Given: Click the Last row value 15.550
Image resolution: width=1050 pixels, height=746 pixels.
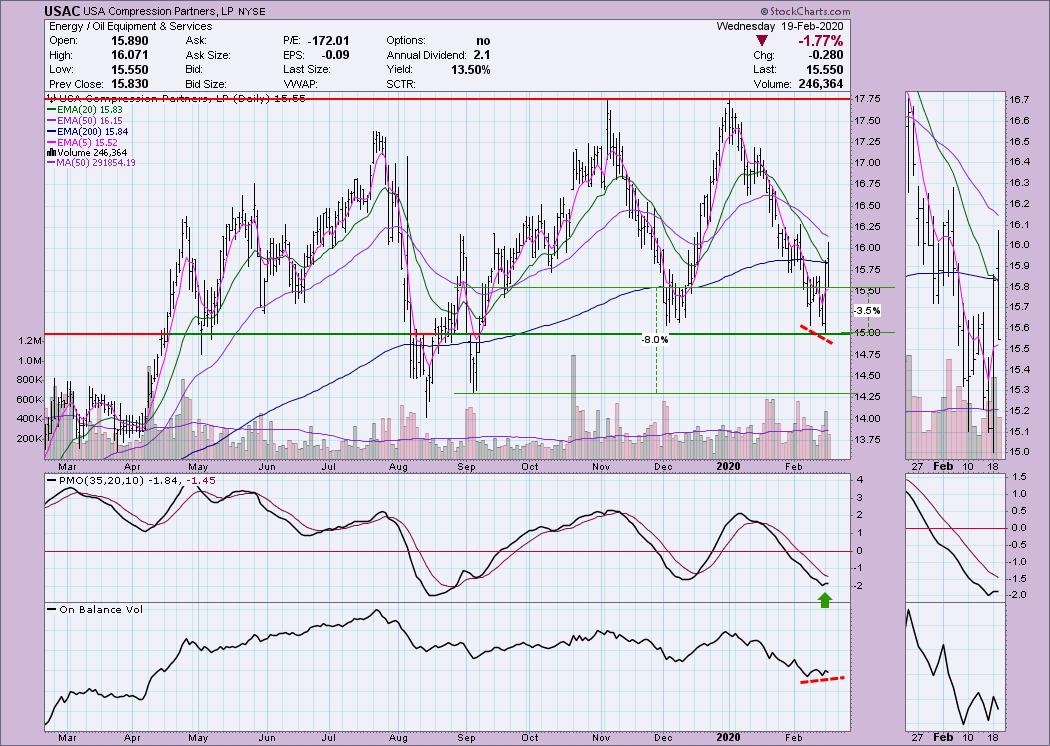Looking at the screenshot, I should coord(824,70).
